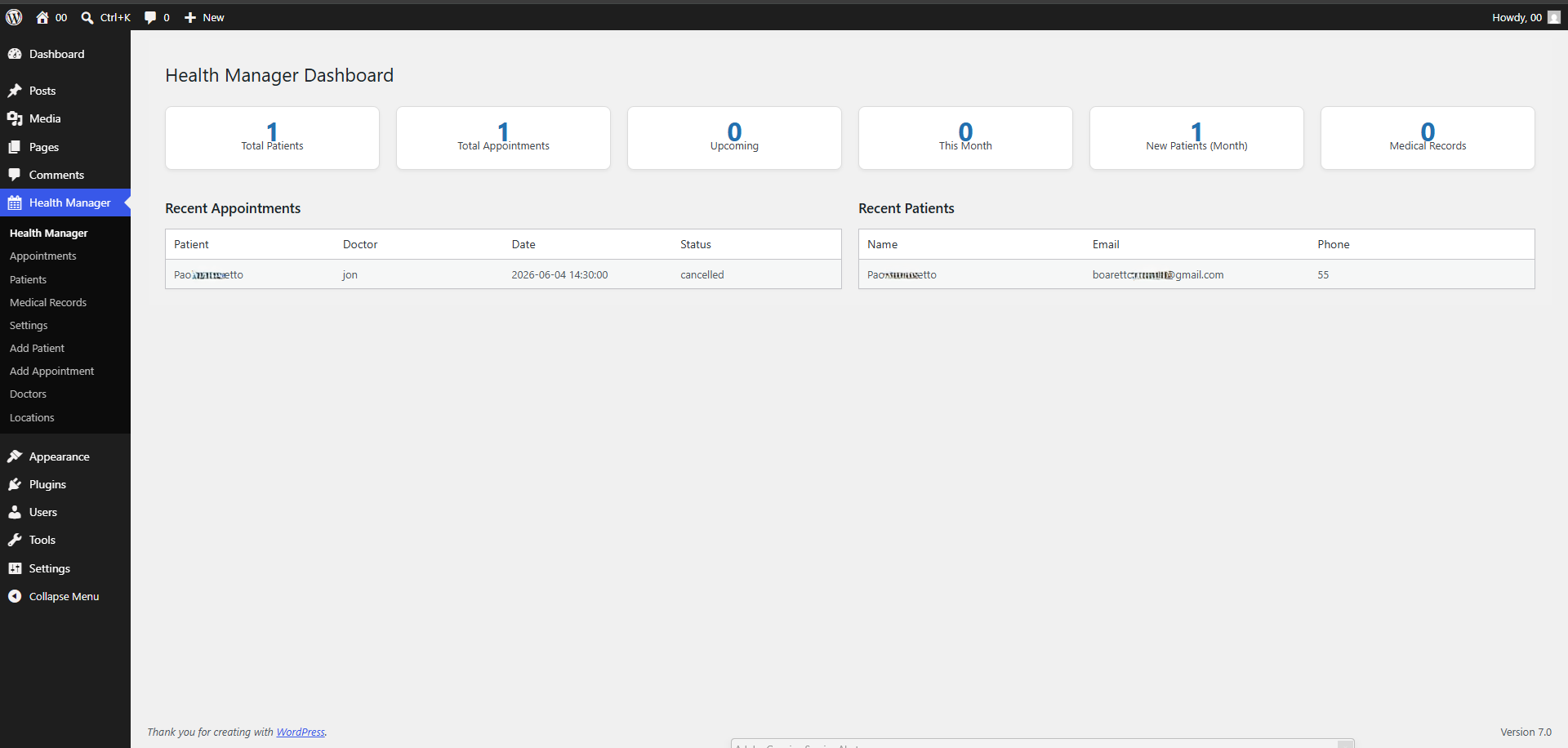Click the Appearance paintbrush icon
Screen dimensions: 1568x748
[x=15, y=456]
